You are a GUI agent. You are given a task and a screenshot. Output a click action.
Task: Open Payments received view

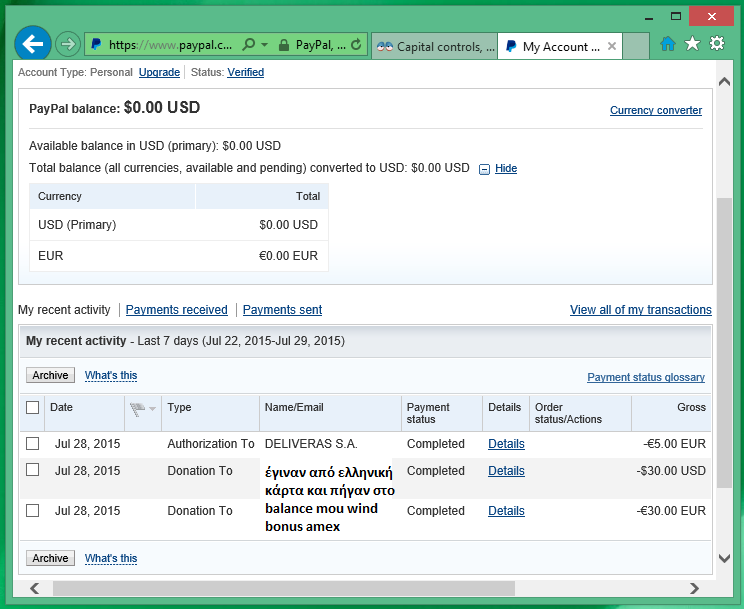tap(177, 309)
